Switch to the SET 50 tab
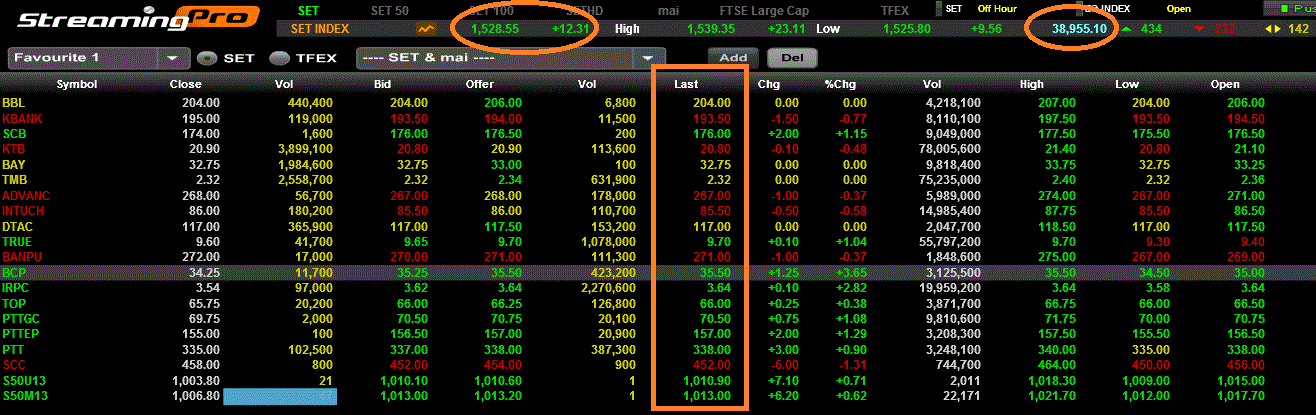 (391, 9)
